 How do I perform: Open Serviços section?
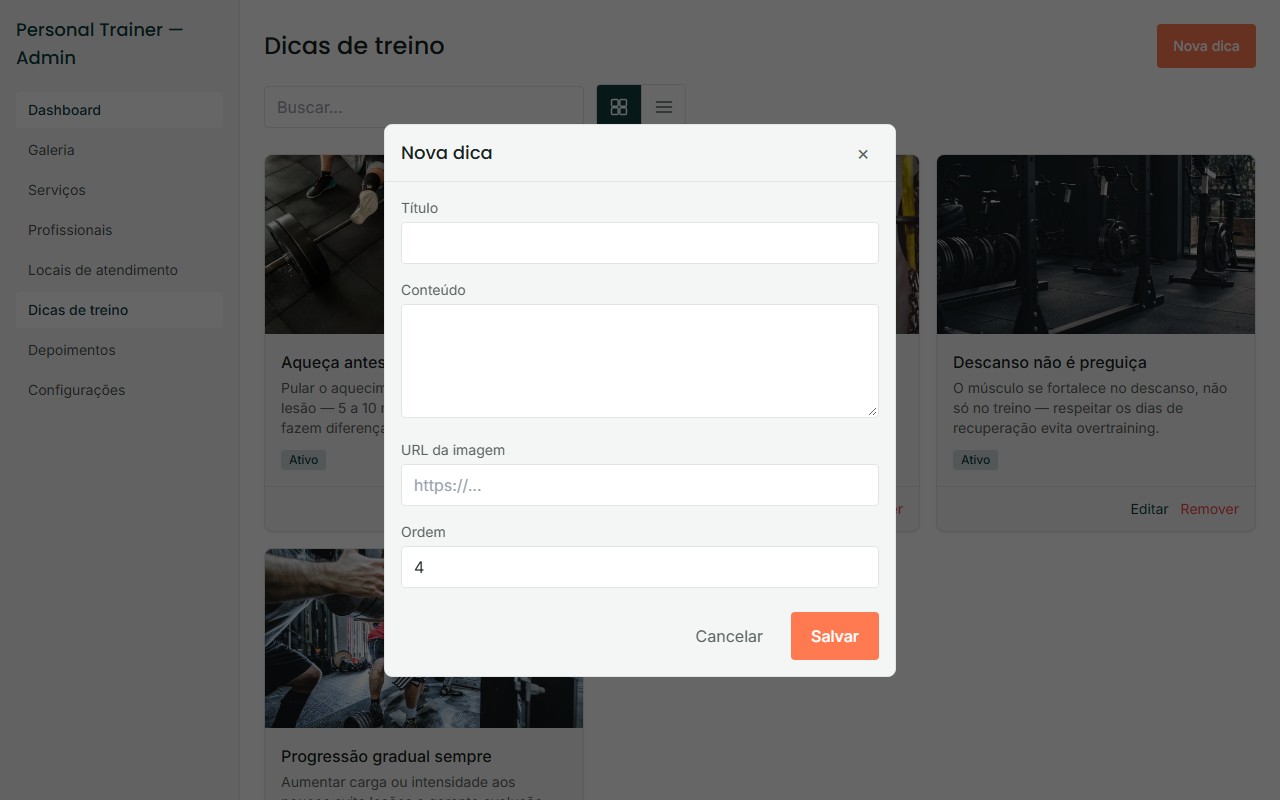tap(119, 190)
